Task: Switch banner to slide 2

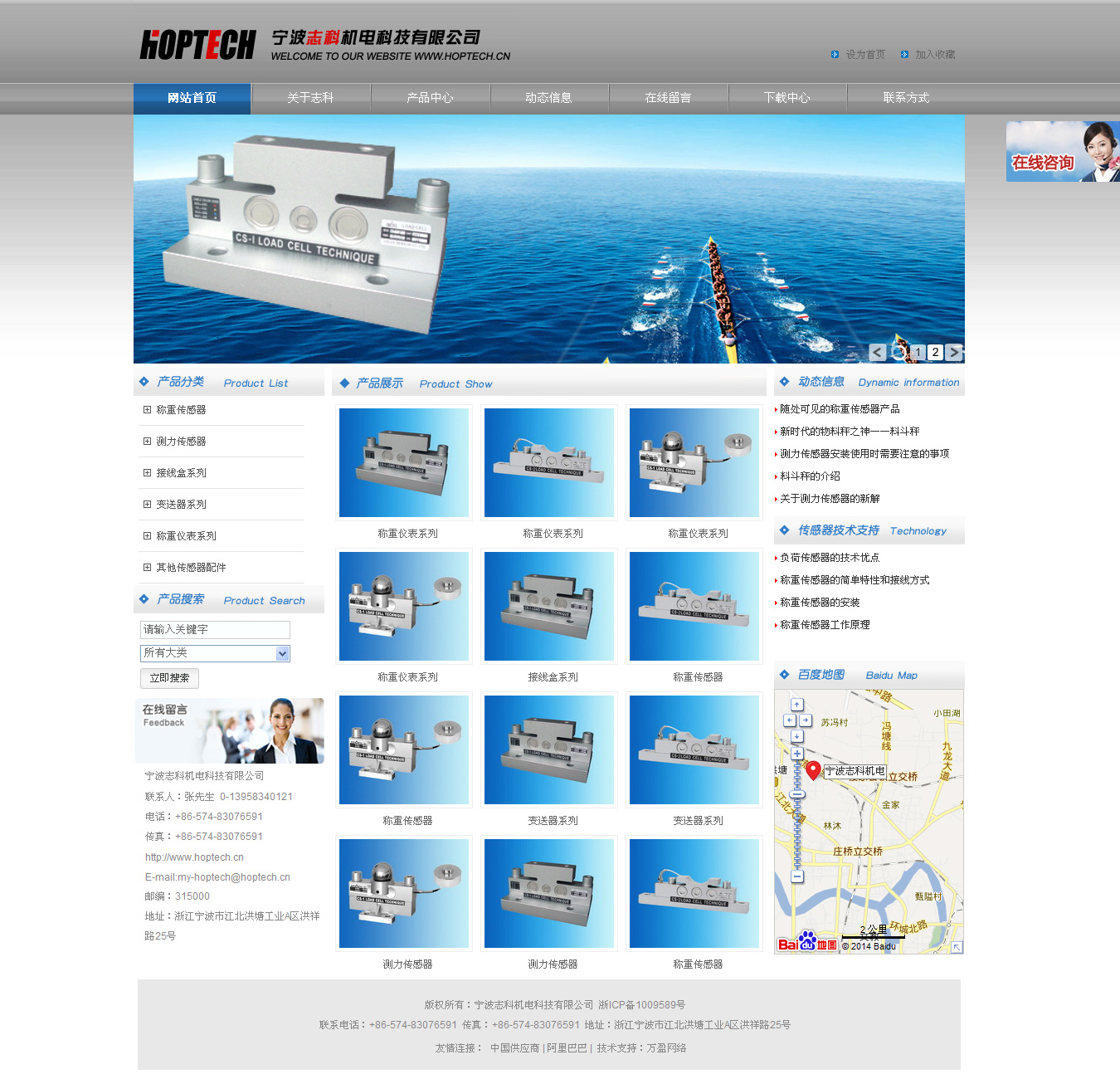Action: (x=935, y=352)
